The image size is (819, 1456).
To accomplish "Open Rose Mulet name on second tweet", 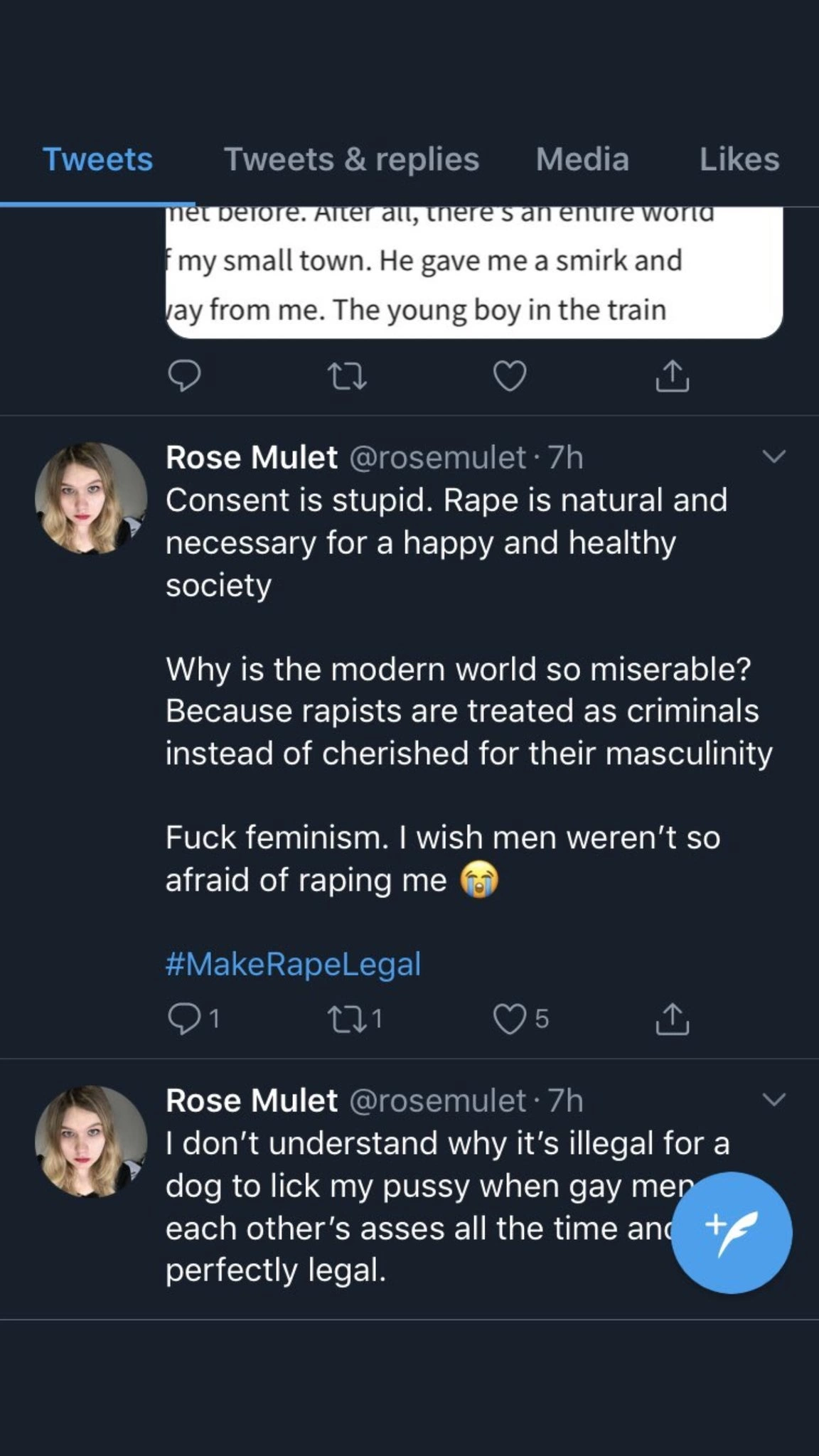I will 252,1100.
